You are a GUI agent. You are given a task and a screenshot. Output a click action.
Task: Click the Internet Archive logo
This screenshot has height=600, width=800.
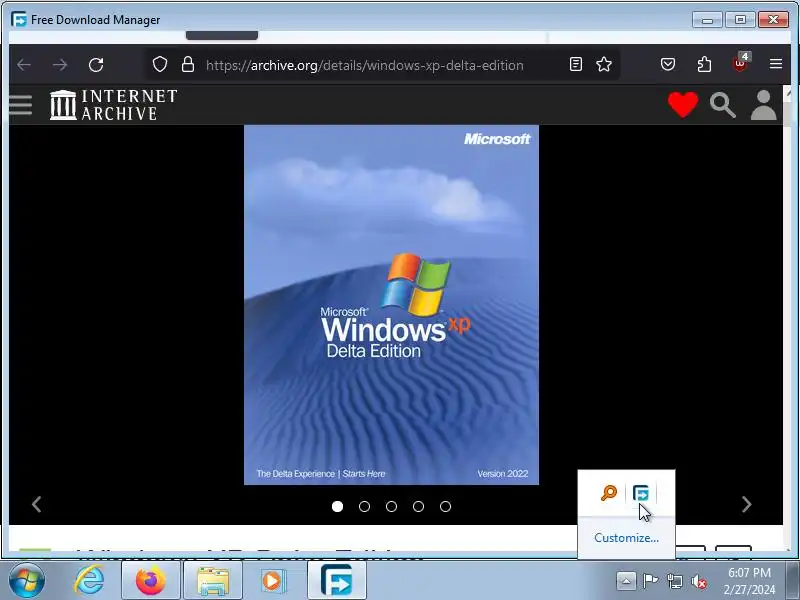[114, 105]
